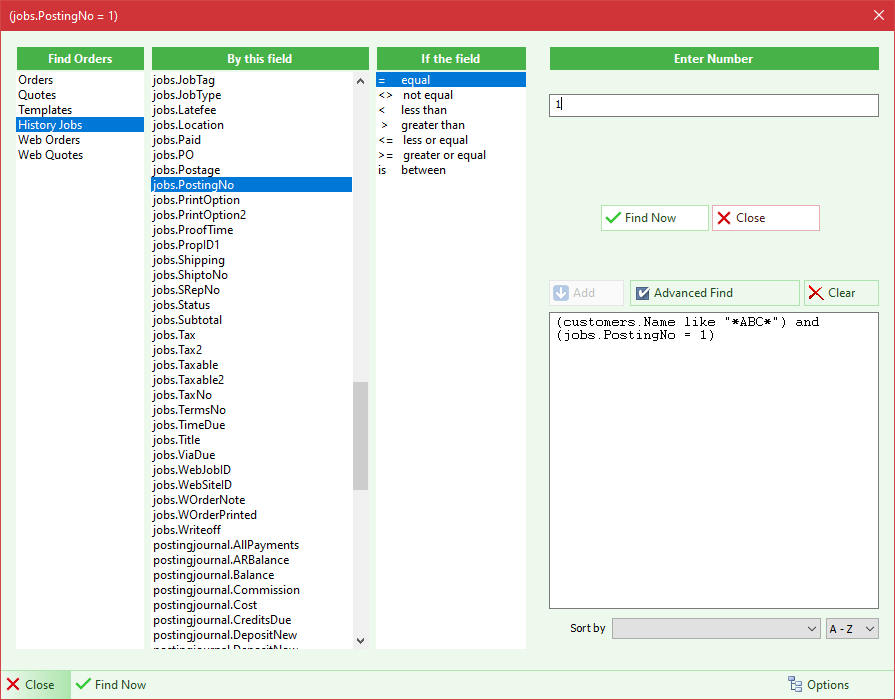This screenshot has width=895, height=700.
Task: Select History Jobs in Find Orders list
Action: point(80,124)
